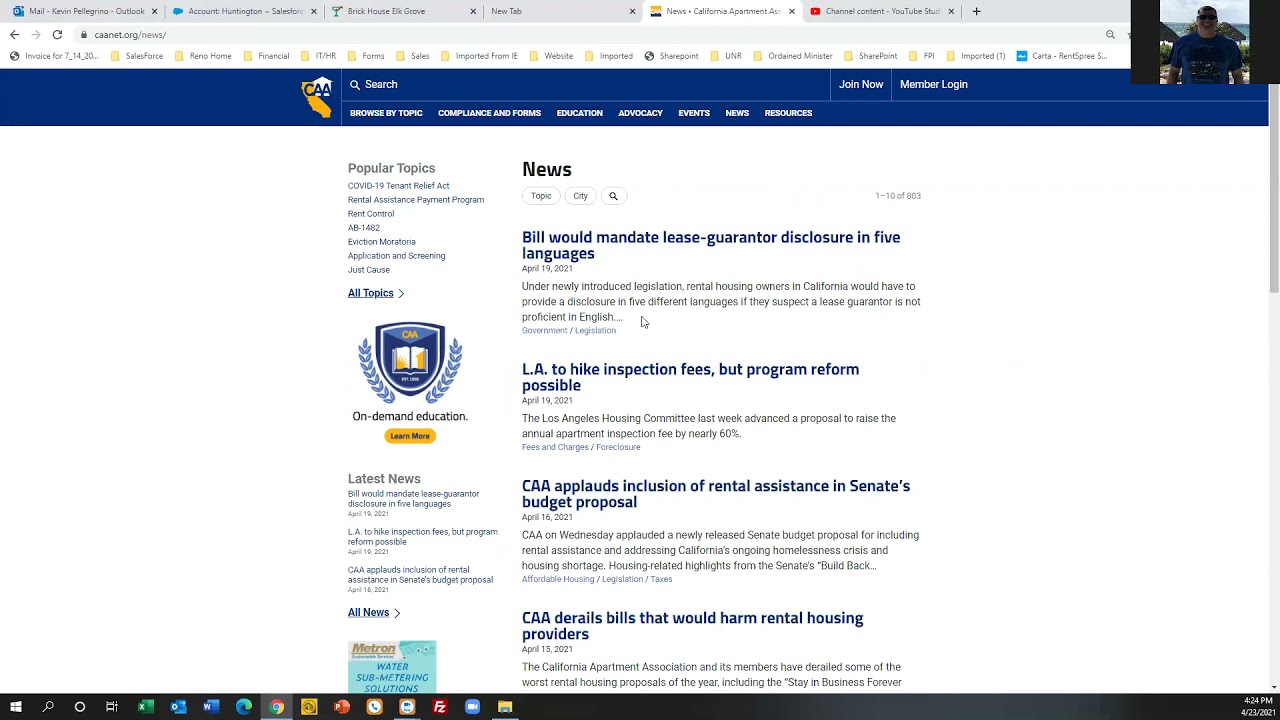Click the Fees and Charges category tag
Screen dimensions: 1280x720
(x=555, y=447)
